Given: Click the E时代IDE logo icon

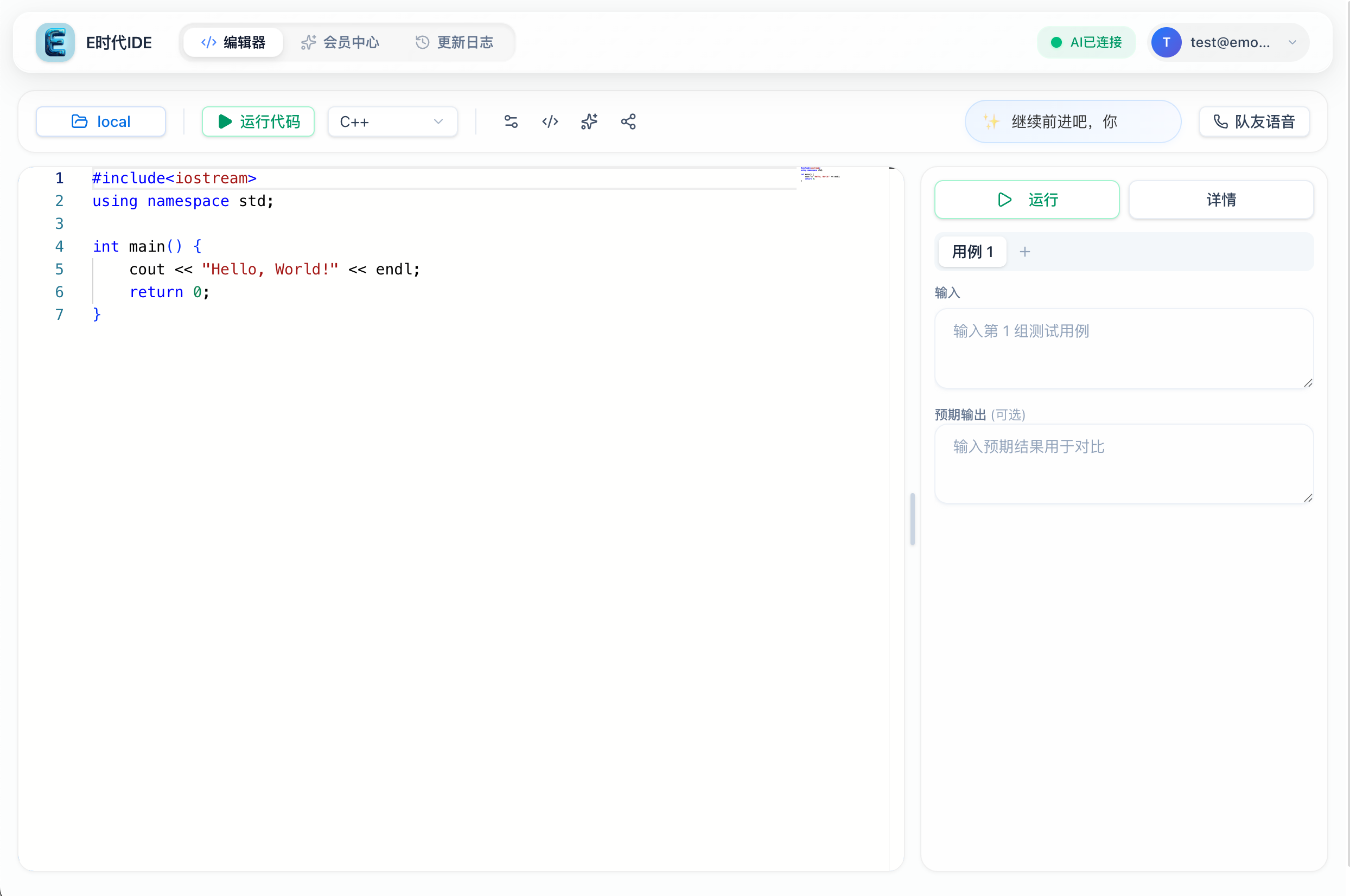Looking at the screenshot, I should [55, 42].
